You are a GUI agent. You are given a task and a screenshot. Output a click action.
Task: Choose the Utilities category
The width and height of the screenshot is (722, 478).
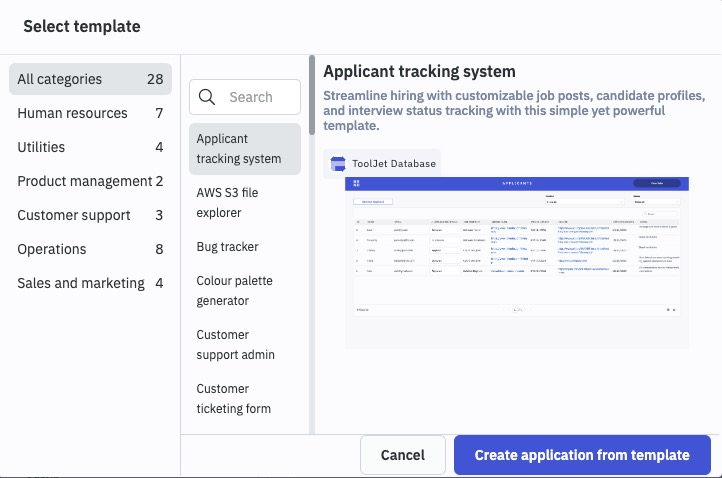[90, 147]
